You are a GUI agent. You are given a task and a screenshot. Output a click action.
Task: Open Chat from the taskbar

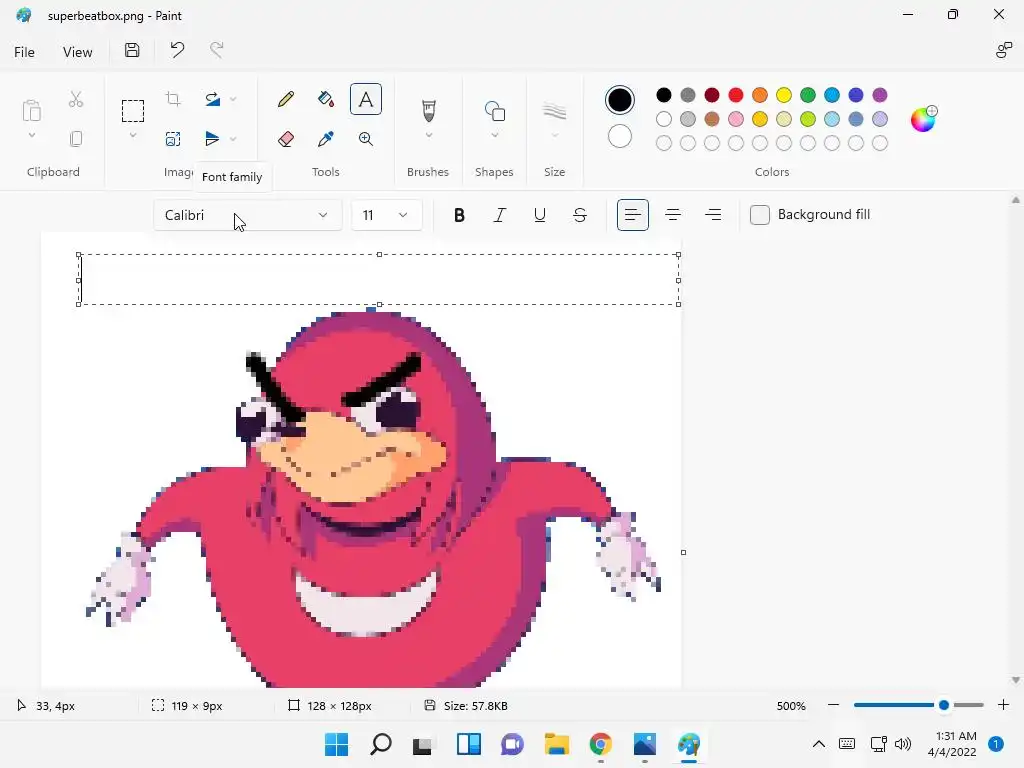click(x=512, y=744)
